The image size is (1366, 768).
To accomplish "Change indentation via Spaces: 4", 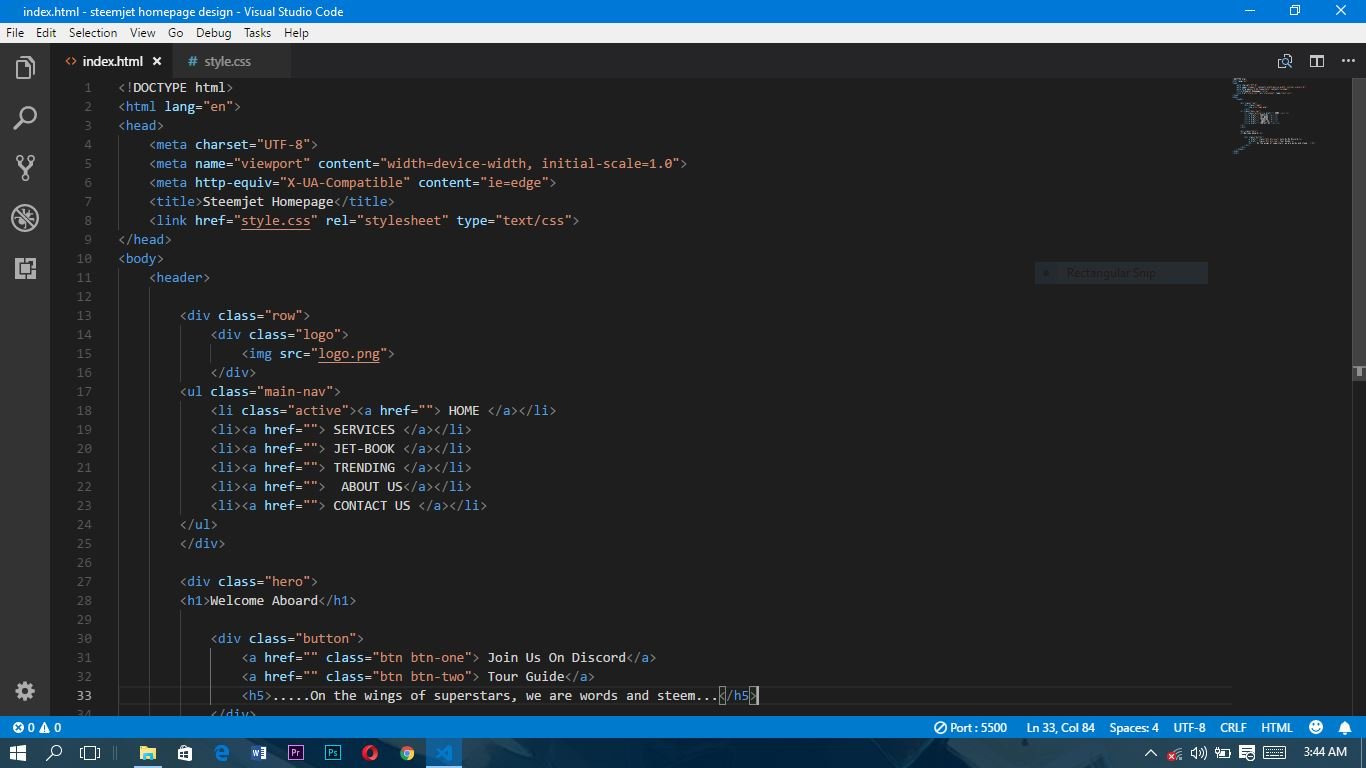I will 1134,728.
